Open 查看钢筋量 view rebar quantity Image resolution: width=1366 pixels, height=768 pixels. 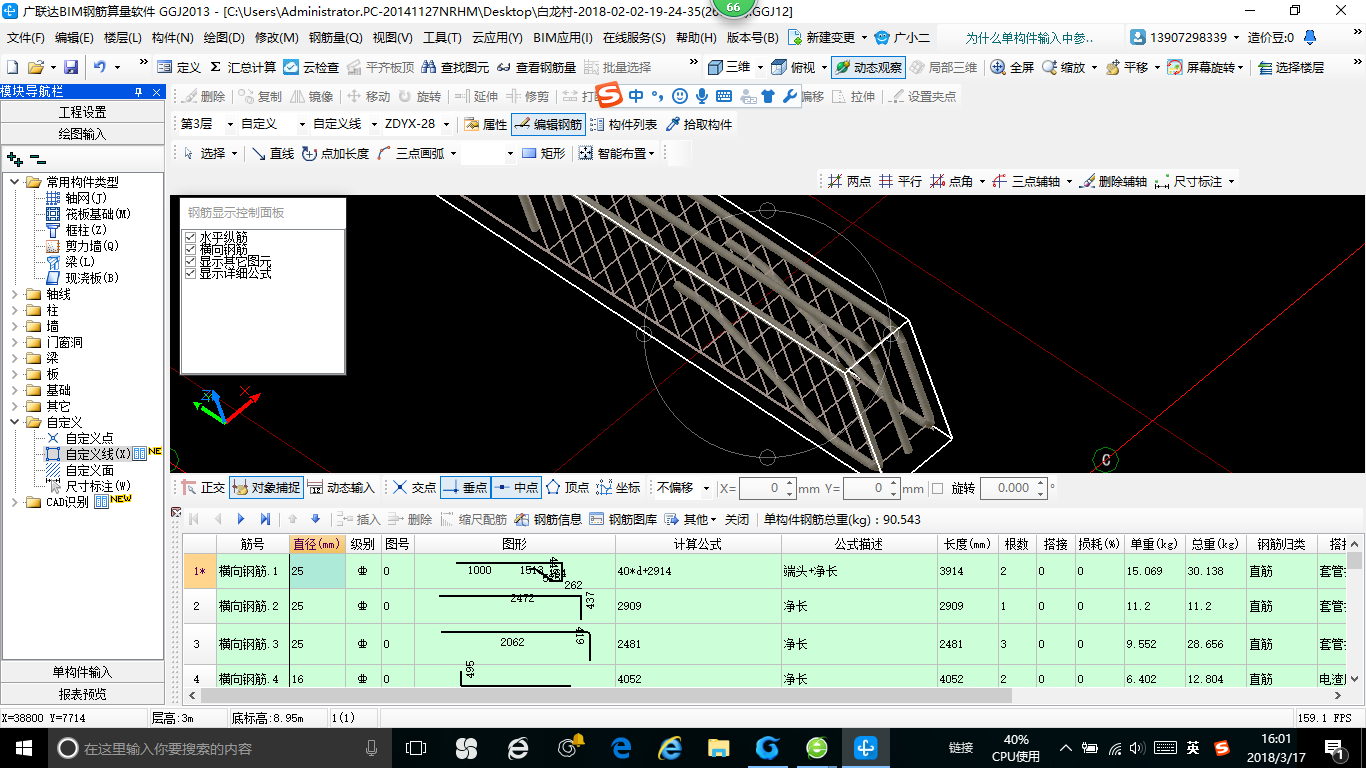[537, 67]
